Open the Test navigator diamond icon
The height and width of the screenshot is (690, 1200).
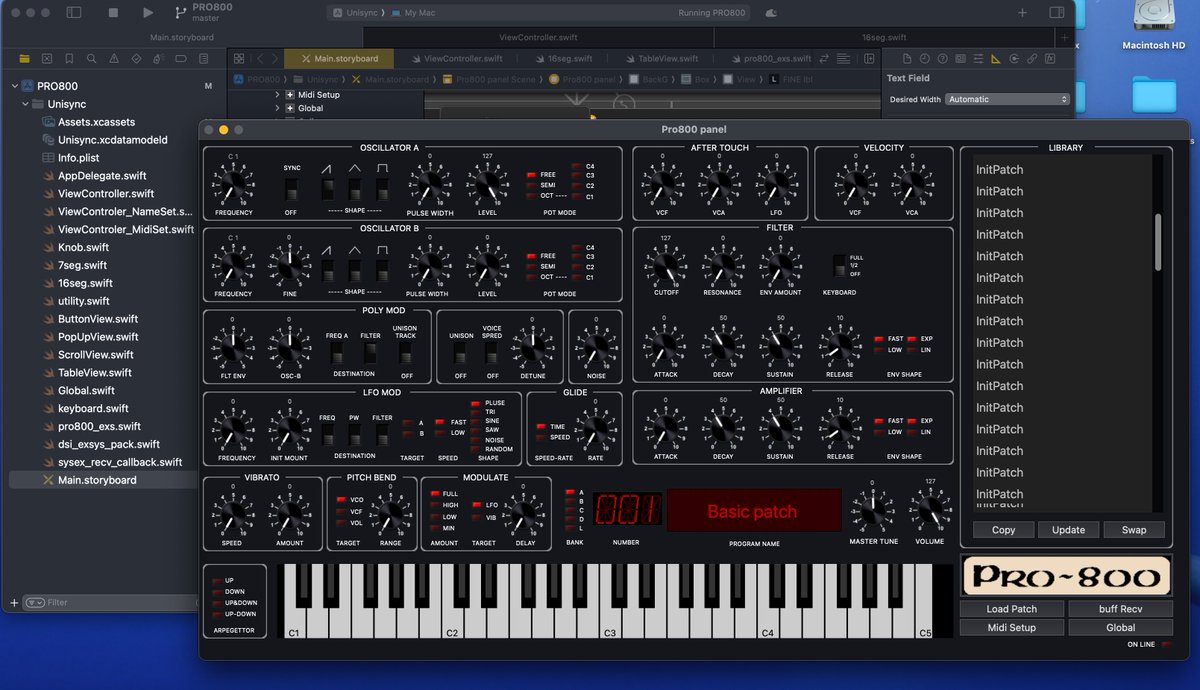tap(137, 59)
